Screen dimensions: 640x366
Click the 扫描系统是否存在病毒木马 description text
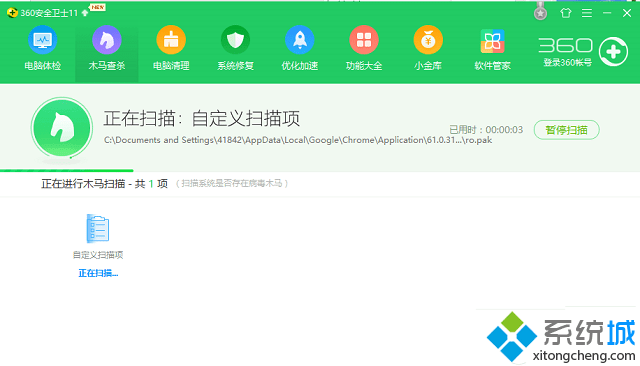[232, 184]
